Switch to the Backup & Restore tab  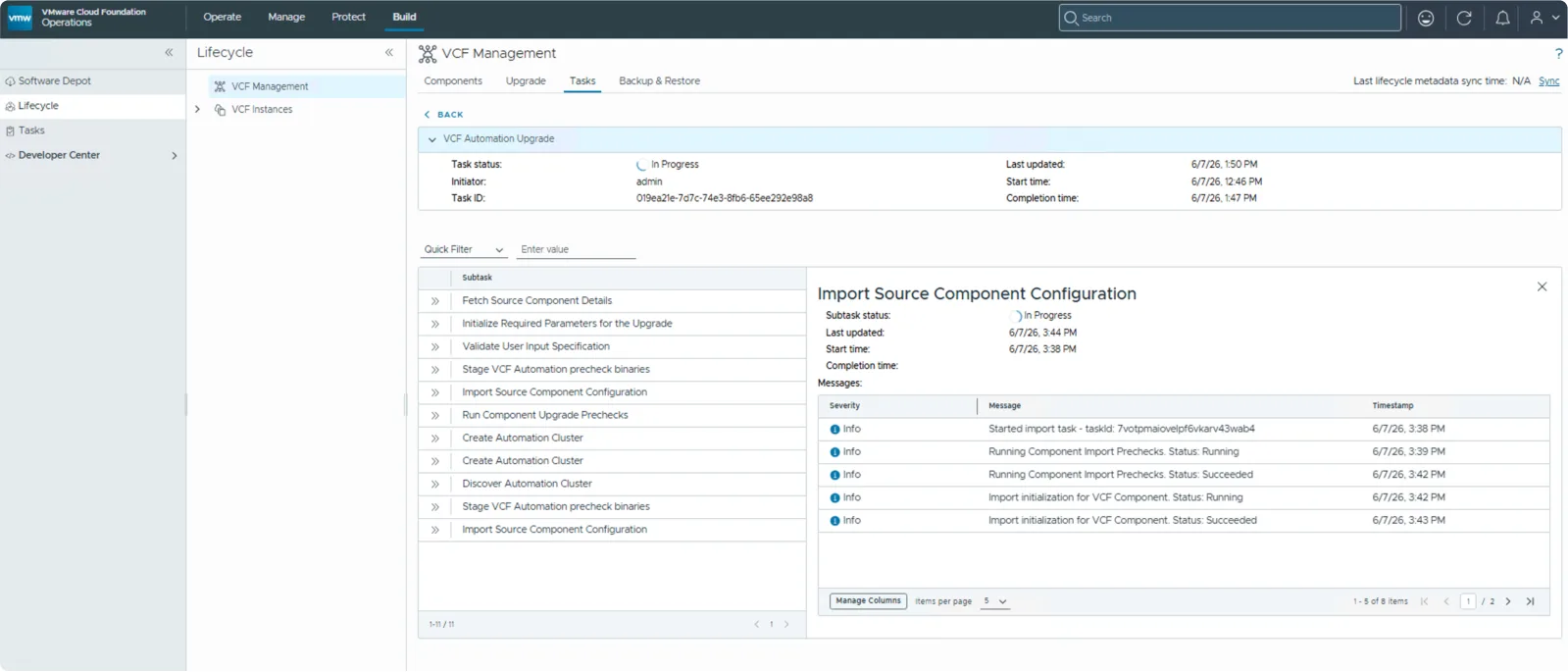(659, 81)
